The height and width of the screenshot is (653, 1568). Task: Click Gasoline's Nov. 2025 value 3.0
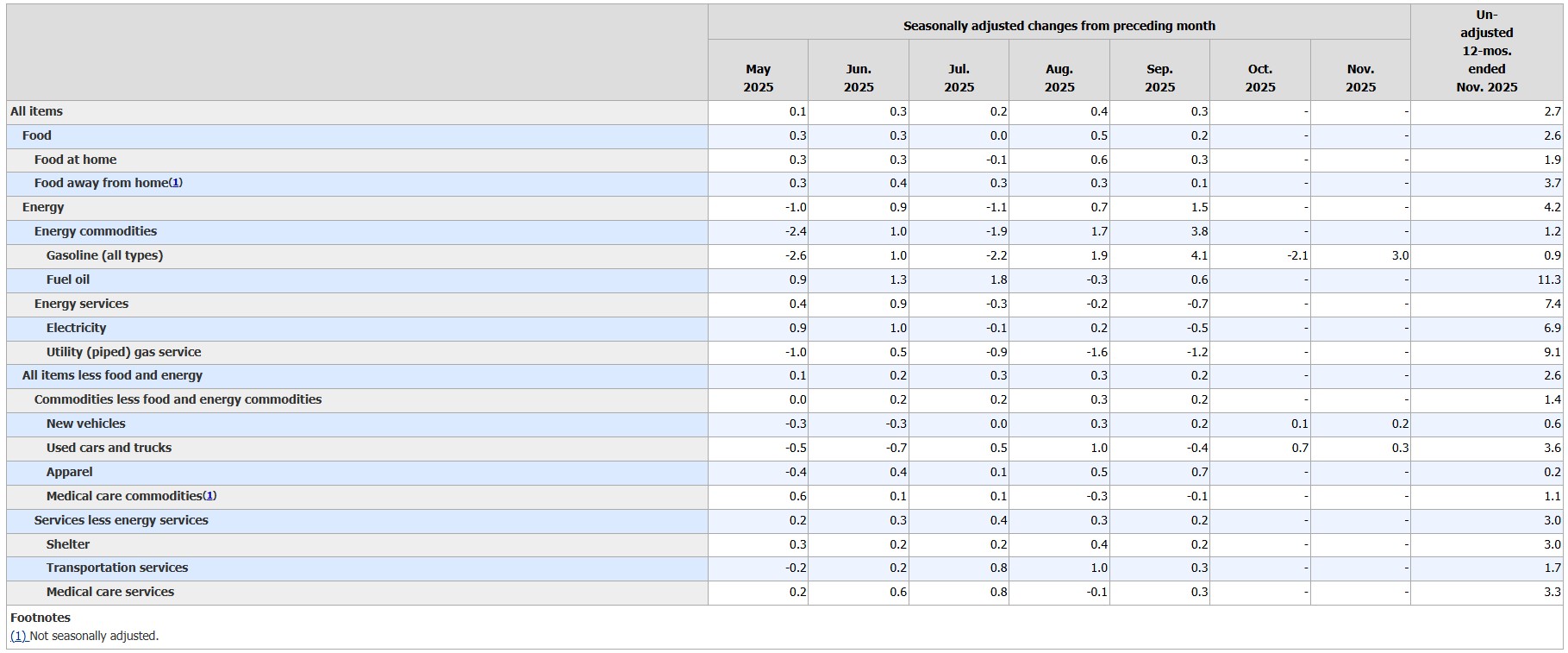click(x=1399, y=255)
